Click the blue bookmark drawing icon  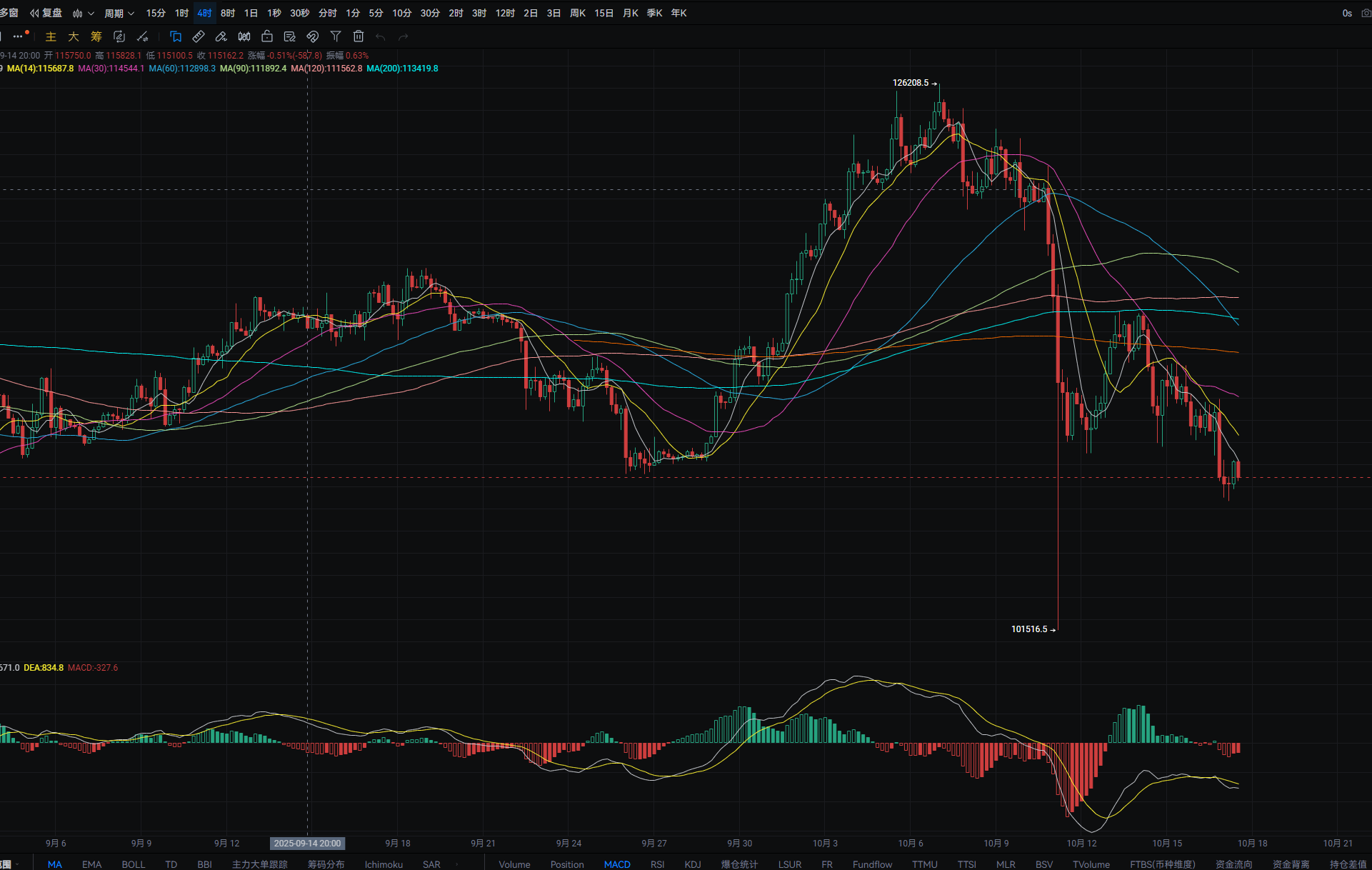[x=176, y=36]
